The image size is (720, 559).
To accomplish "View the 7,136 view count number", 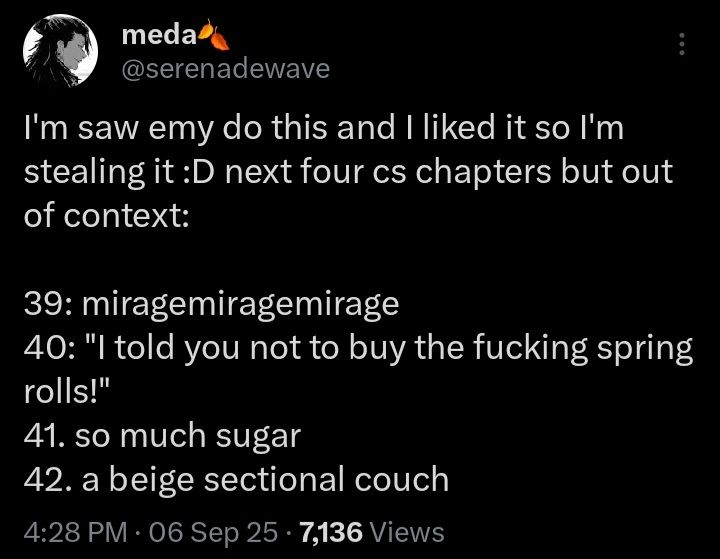I will point(331,532).
